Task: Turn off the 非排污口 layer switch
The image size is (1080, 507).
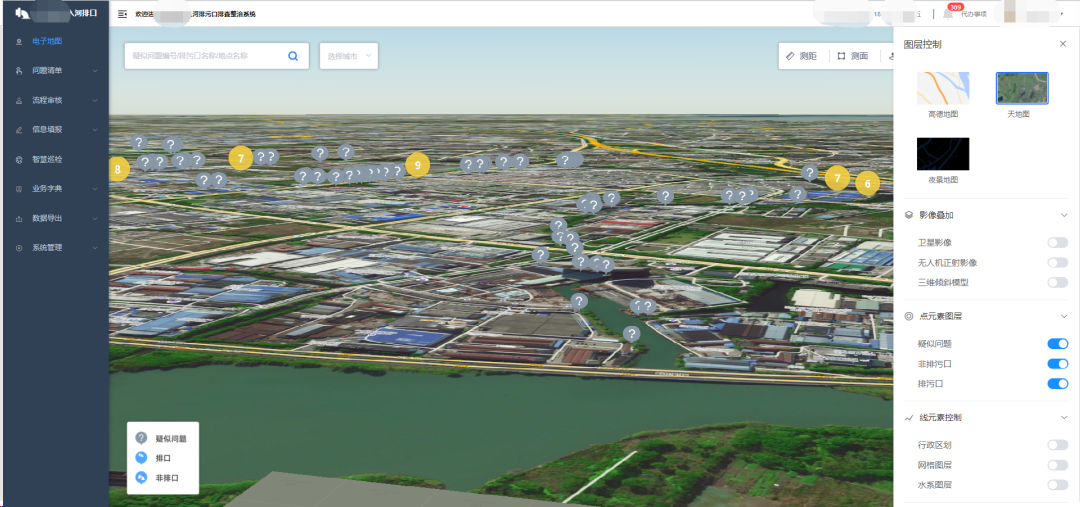Action: click(x=1057, y=364)
